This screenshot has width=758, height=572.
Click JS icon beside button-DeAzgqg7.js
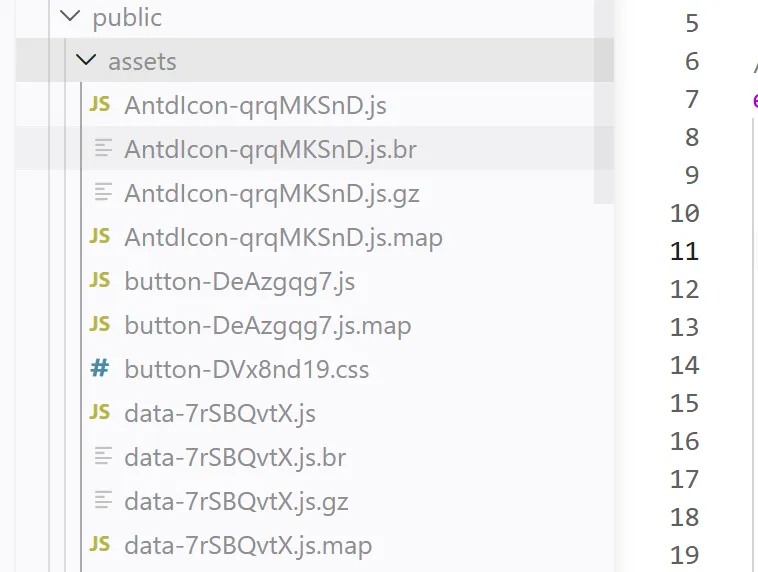100,281
